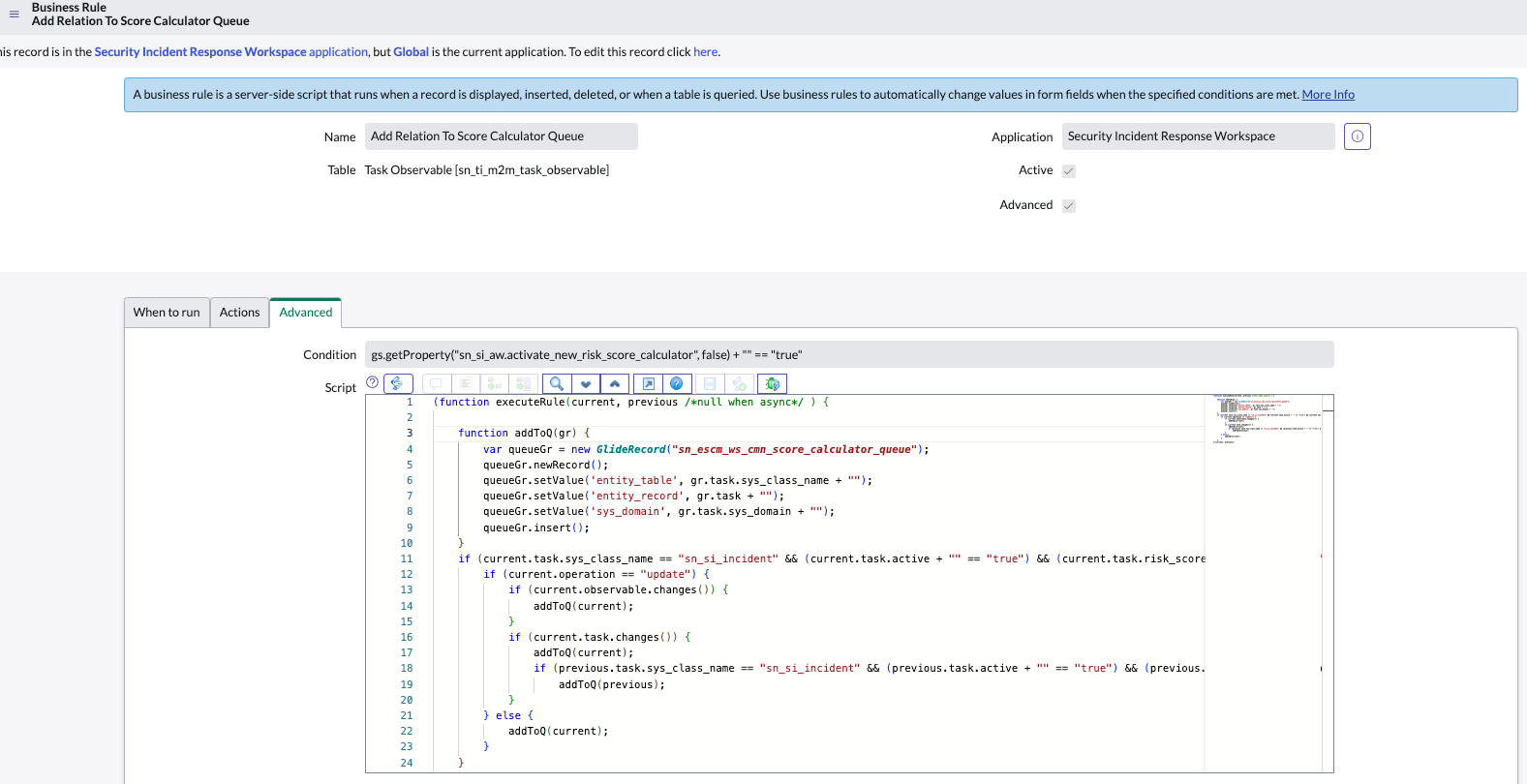1527x784 pixels.
Task: Click the code minimap in script editor
Action: (x=1264, y=419)
